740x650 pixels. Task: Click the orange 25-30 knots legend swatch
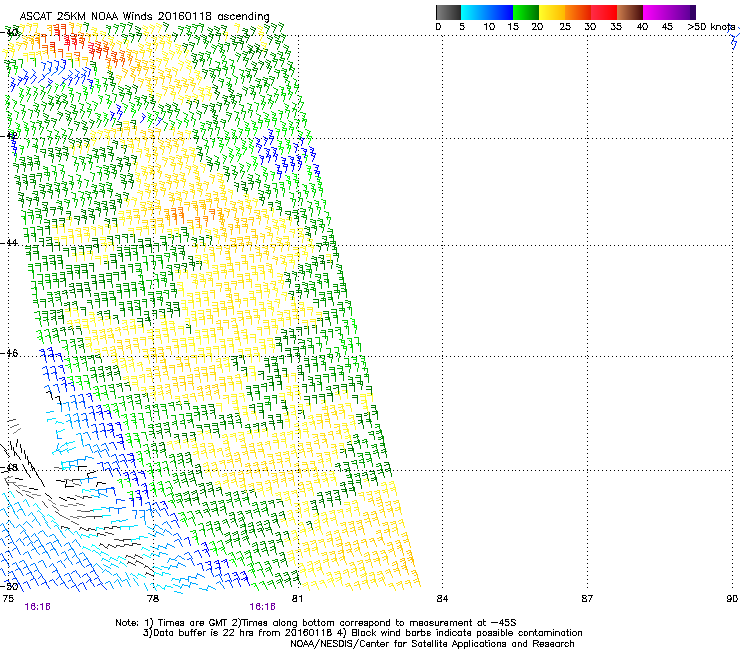(x=578, y=12)
